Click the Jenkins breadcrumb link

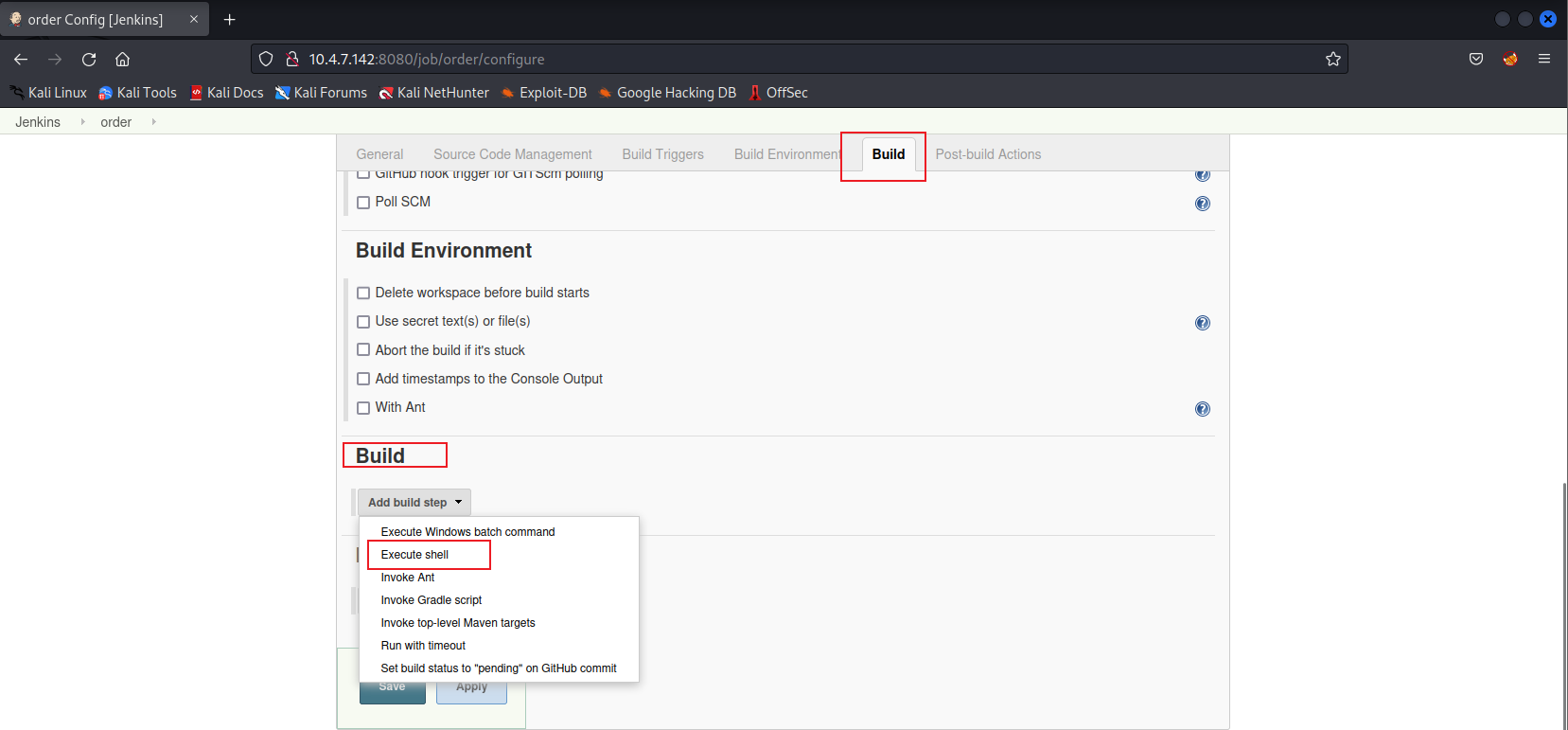tap(38, 122)
